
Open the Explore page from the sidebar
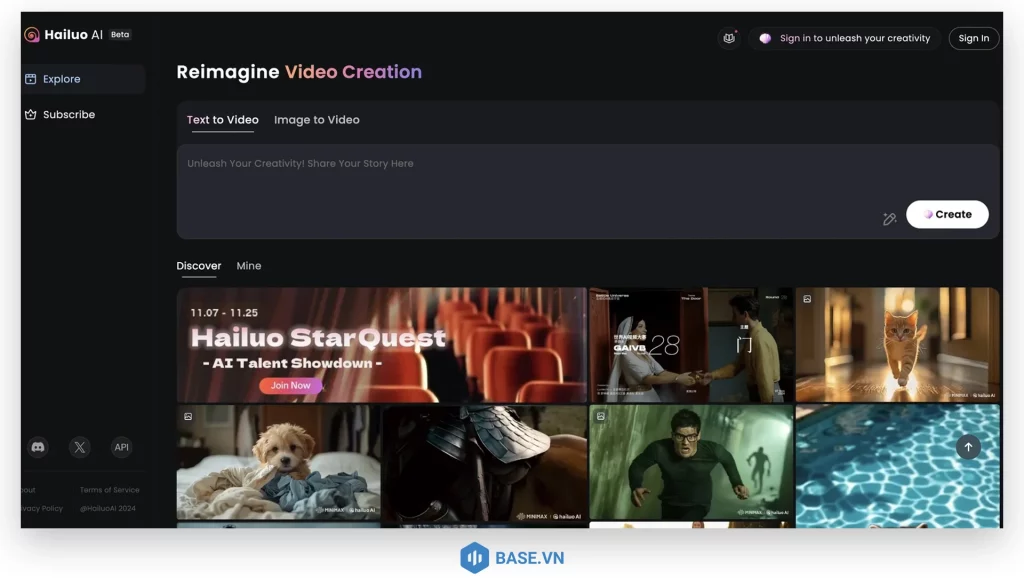(83, 79)
